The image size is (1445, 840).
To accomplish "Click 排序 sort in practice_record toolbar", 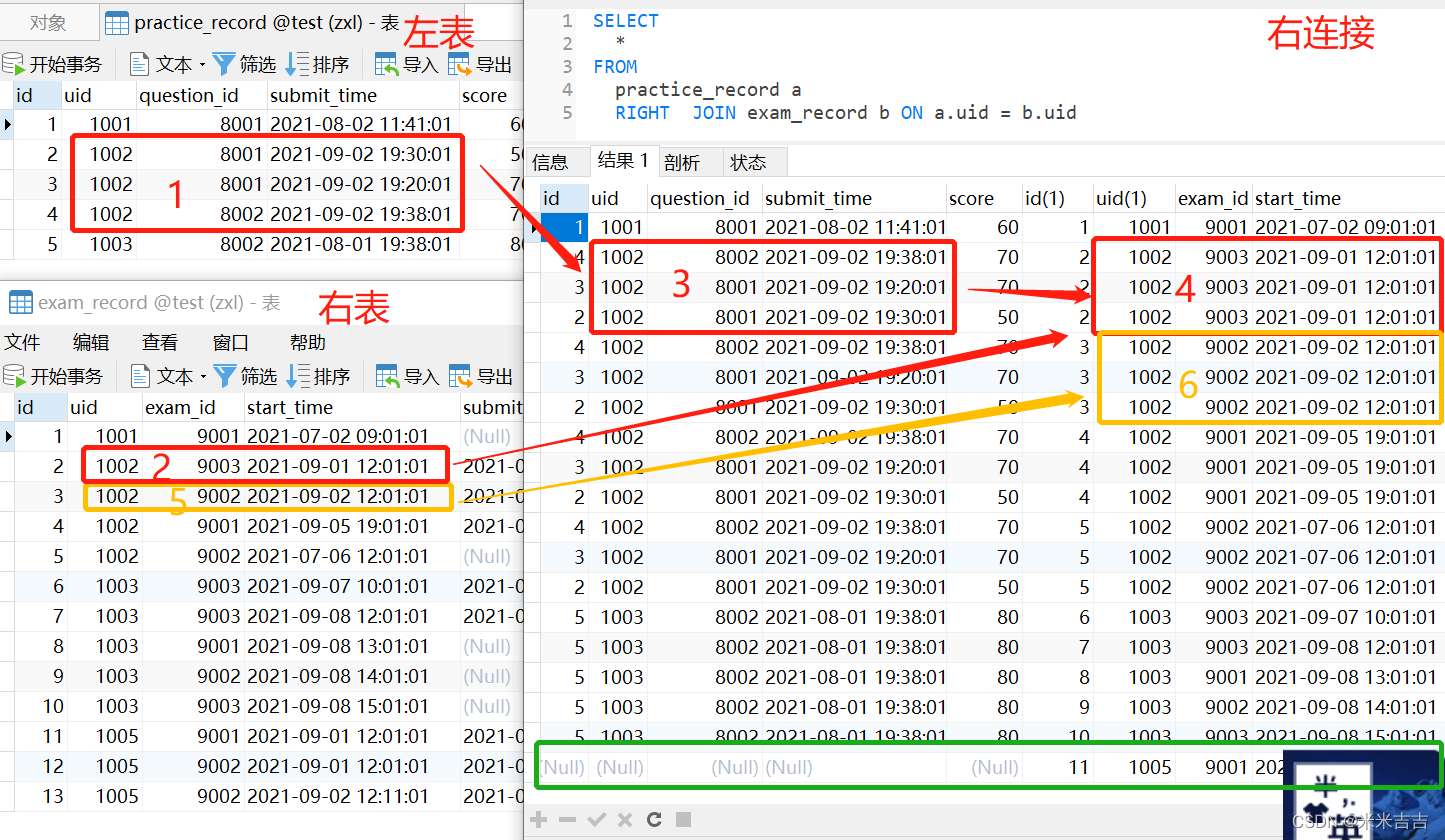I will pyautogui.click(x=318, y=65).
